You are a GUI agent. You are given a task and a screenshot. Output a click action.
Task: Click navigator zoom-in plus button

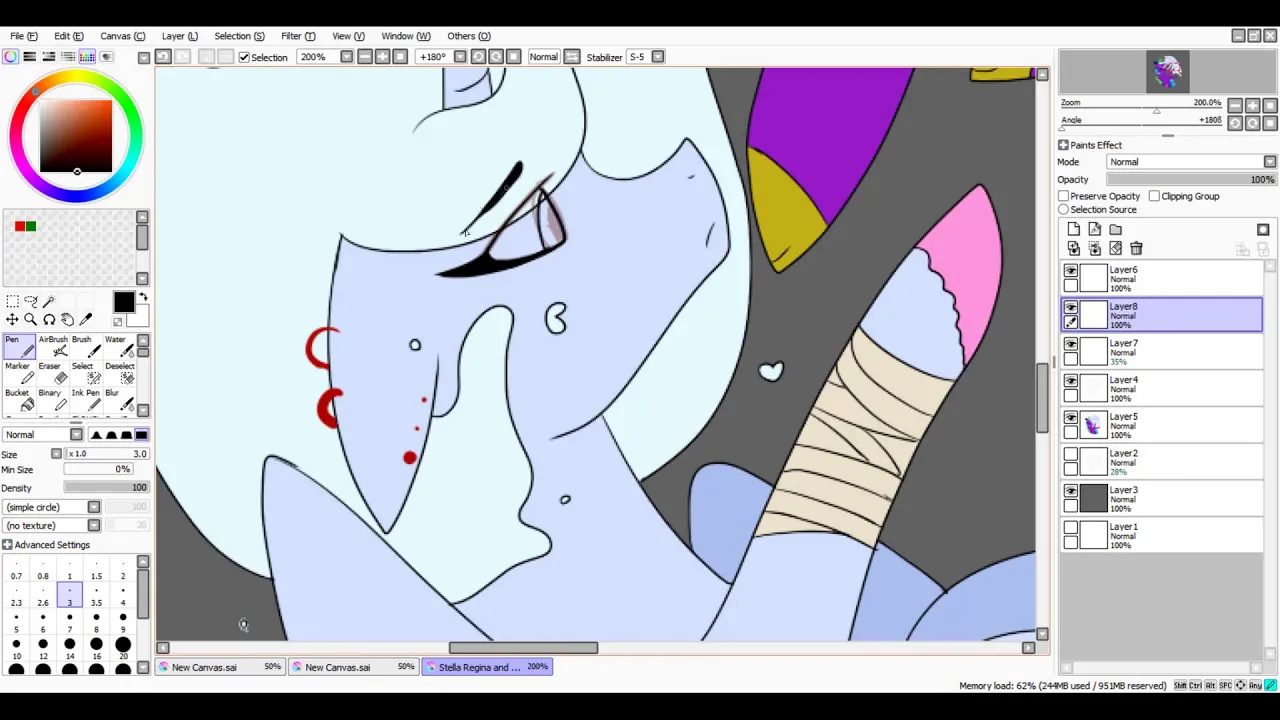pyautogui.click(x=1253, y=105)
